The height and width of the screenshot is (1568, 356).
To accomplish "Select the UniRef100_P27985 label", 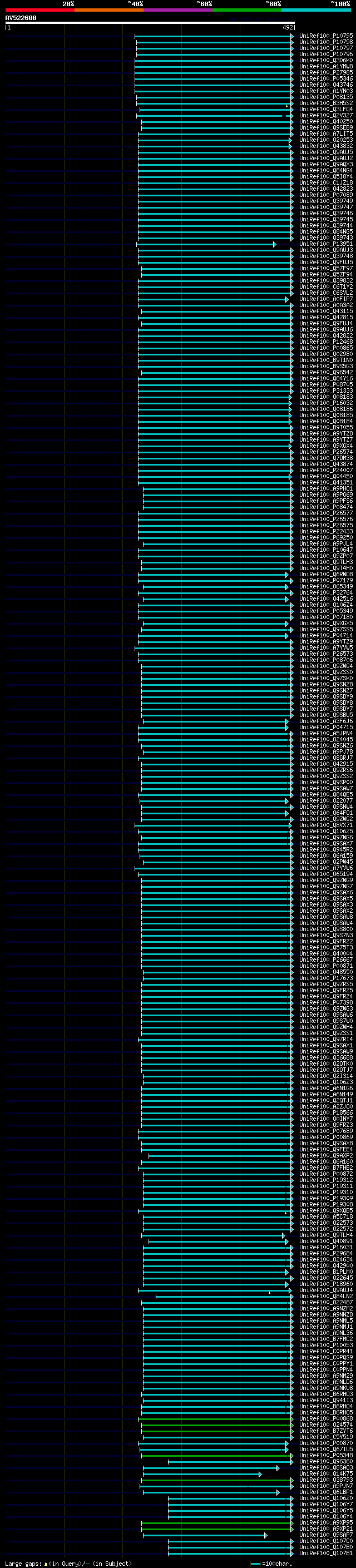I will (x=326, y=72).
